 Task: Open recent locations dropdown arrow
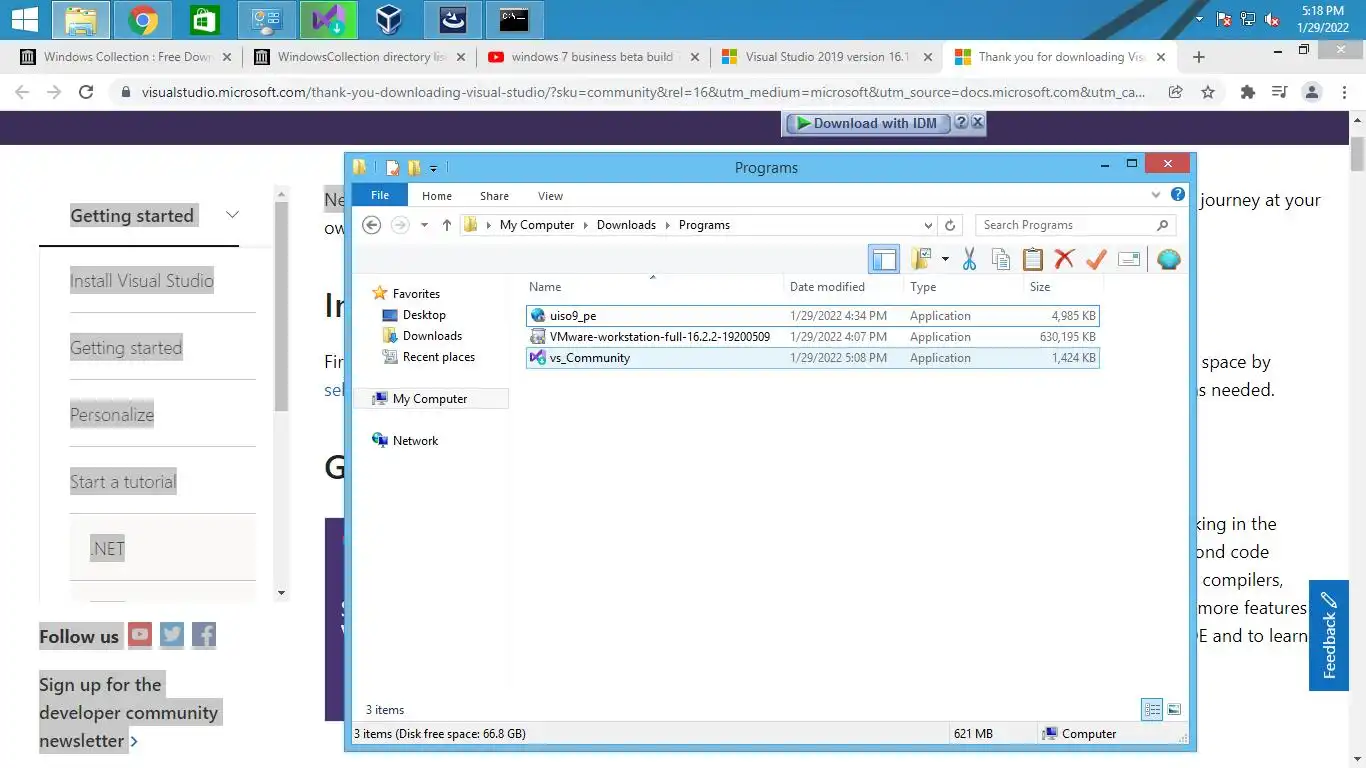point(424,225)
